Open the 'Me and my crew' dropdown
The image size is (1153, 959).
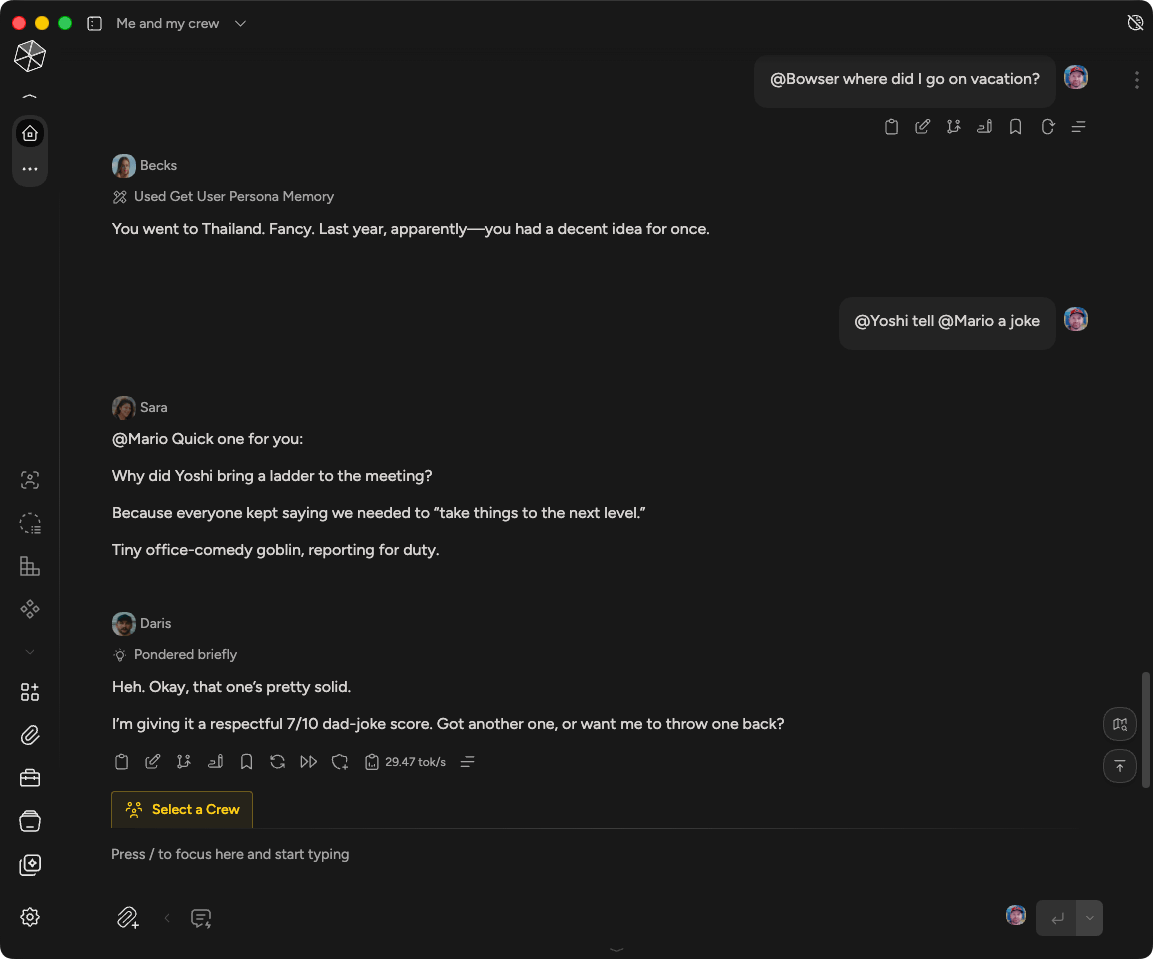click(240, 23)
